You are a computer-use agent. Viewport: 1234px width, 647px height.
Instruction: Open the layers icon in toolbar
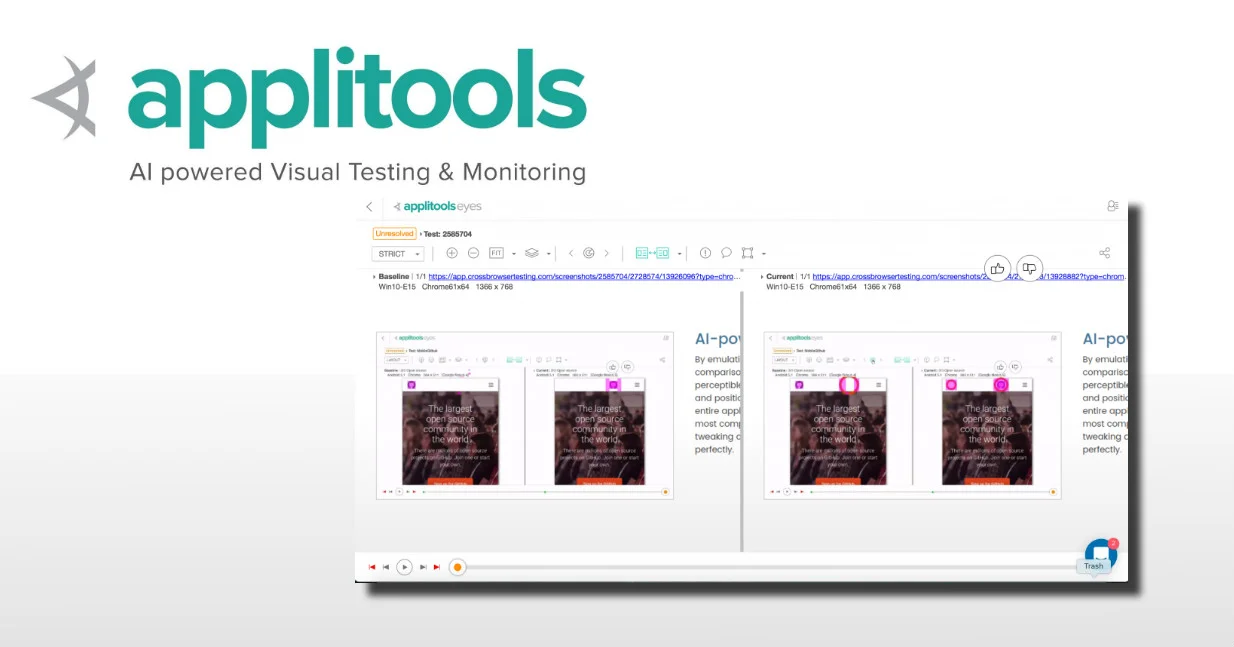tap(532, 253)
